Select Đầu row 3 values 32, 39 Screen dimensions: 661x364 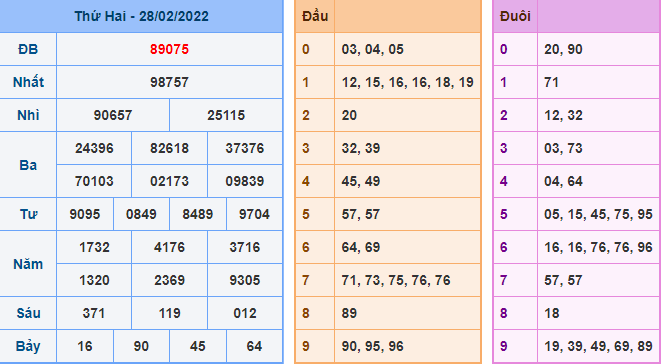click(361, 148)
